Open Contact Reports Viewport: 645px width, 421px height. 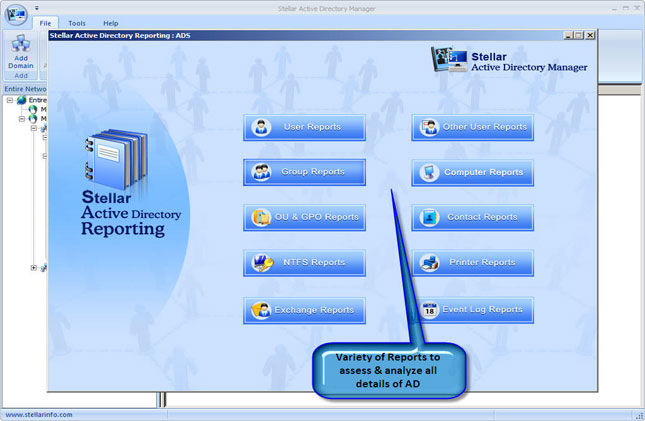click(473, 217)
